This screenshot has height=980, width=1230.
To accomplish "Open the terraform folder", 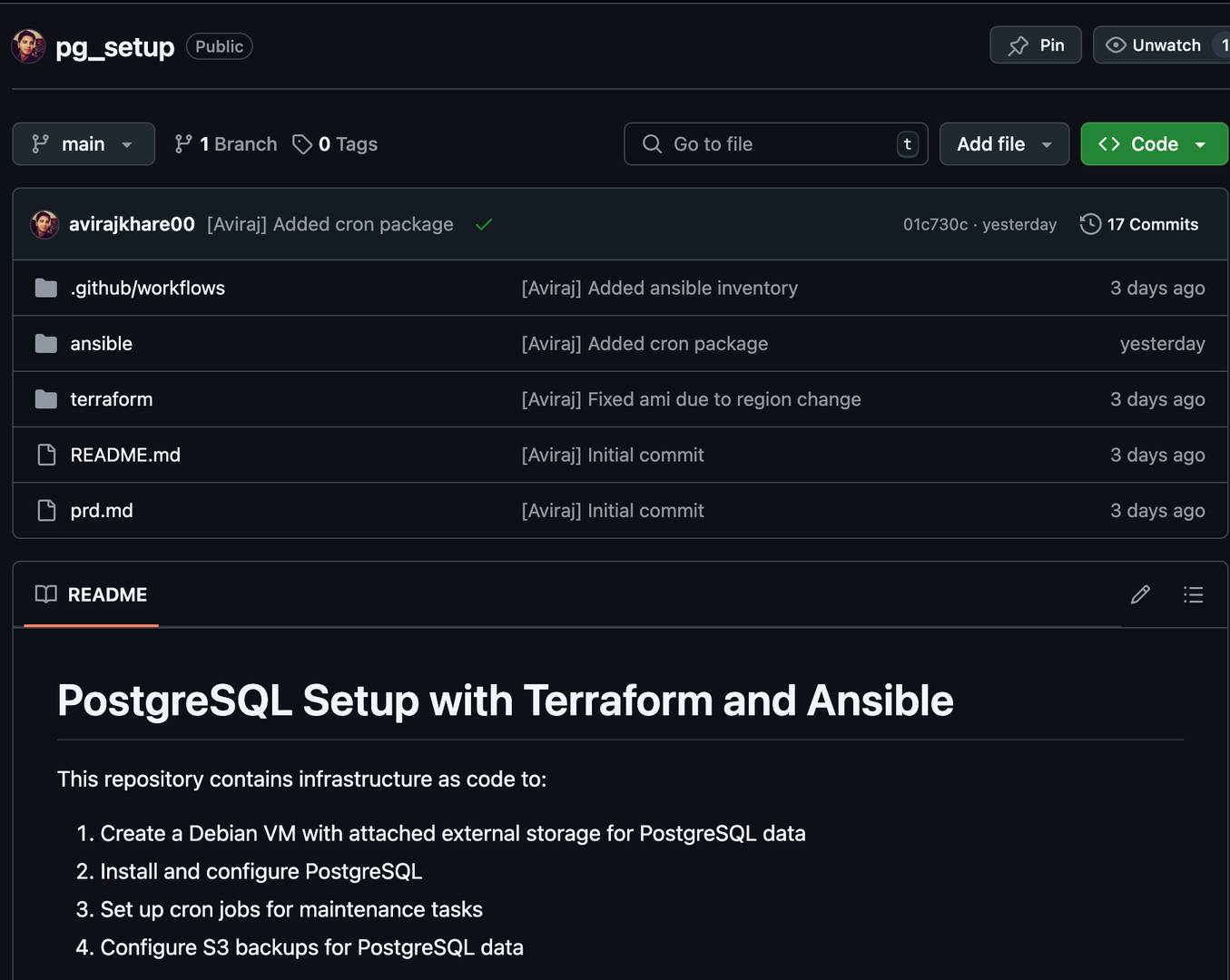I will 112,399.
